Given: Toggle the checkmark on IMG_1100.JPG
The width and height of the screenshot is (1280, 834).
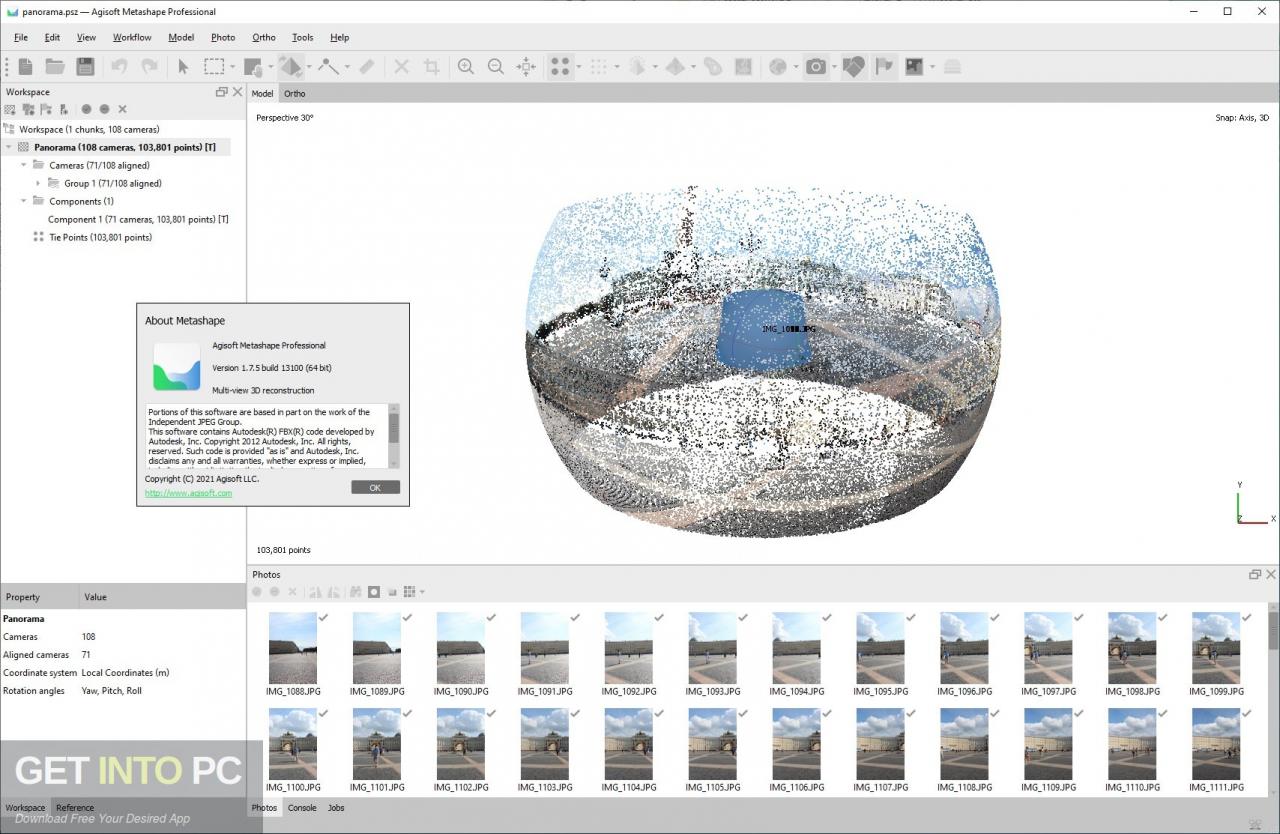Looking at the screenshot, I should (323, 714).
